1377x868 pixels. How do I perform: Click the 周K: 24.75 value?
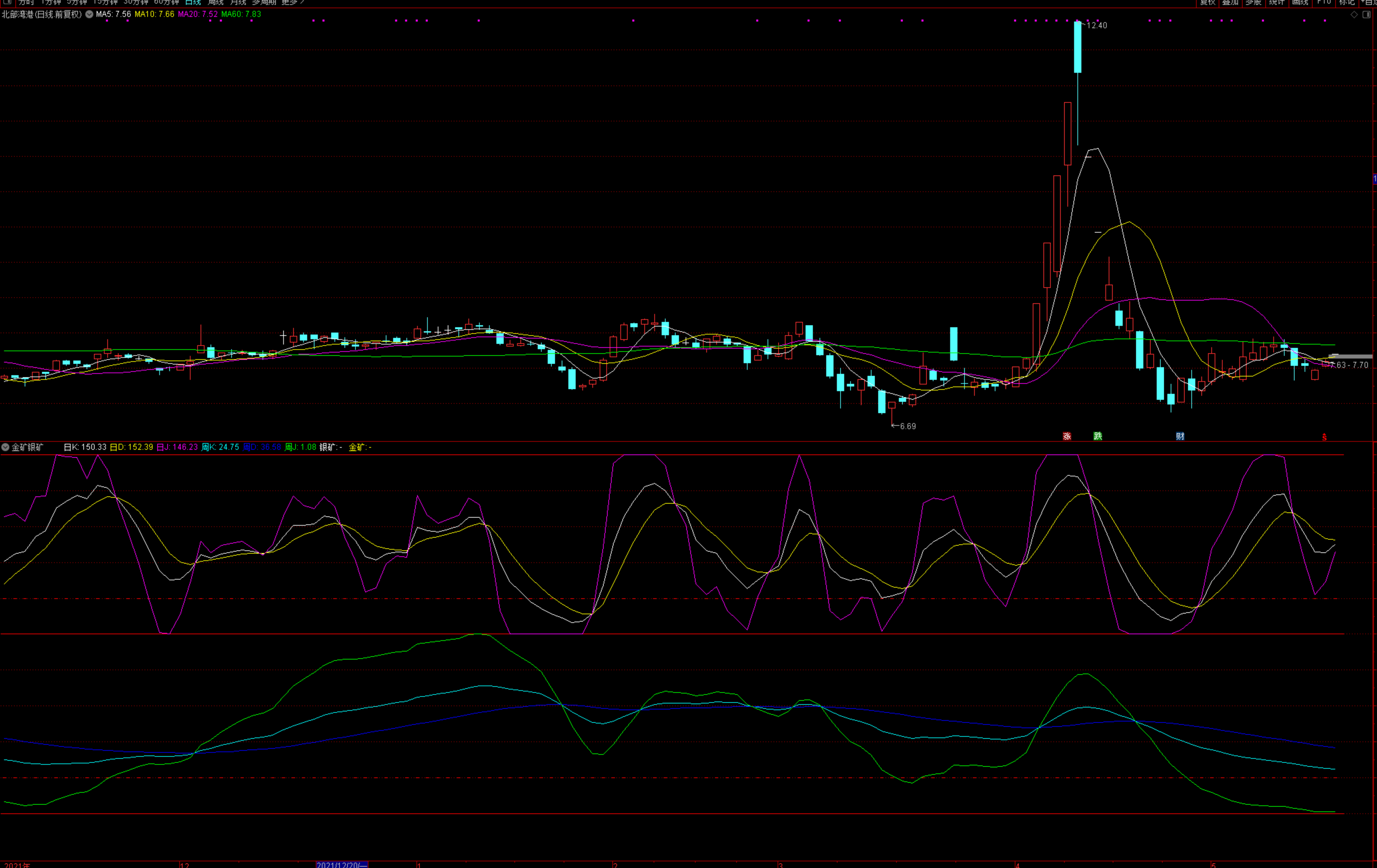(x=220, y=447)
